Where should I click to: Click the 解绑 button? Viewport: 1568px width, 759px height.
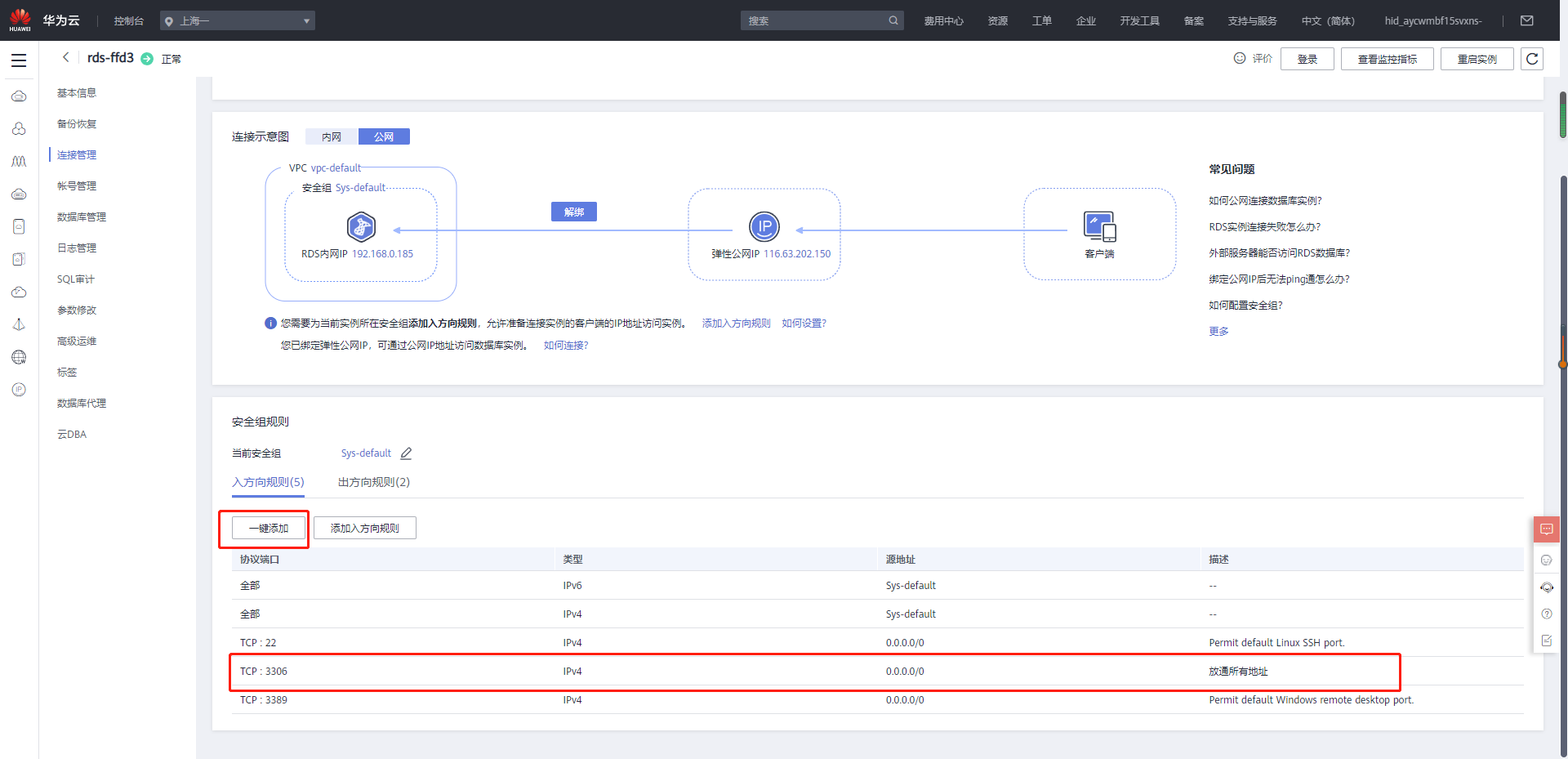click(x=574, y=212)
